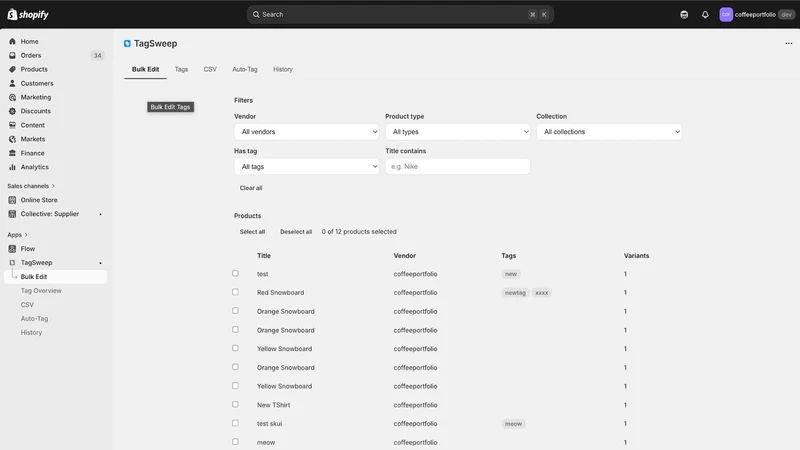800x450 pixels.
Task: Check the box for Red Snowboard
Action: pyautogui.click(x=235, y=292)
